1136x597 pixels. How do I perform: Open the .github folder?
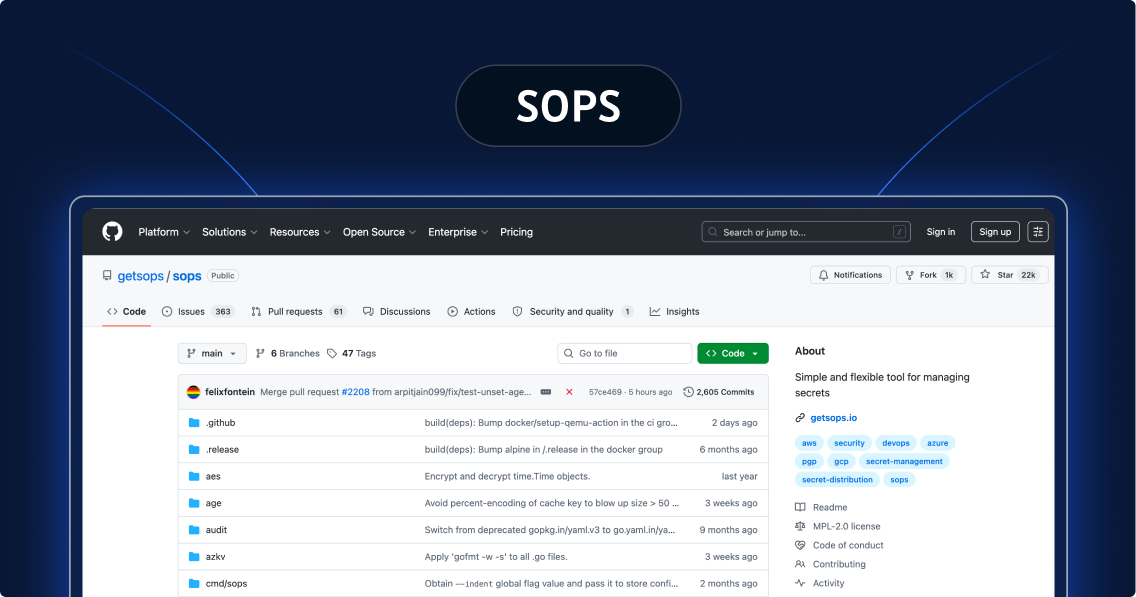click(x=220, y=423)
